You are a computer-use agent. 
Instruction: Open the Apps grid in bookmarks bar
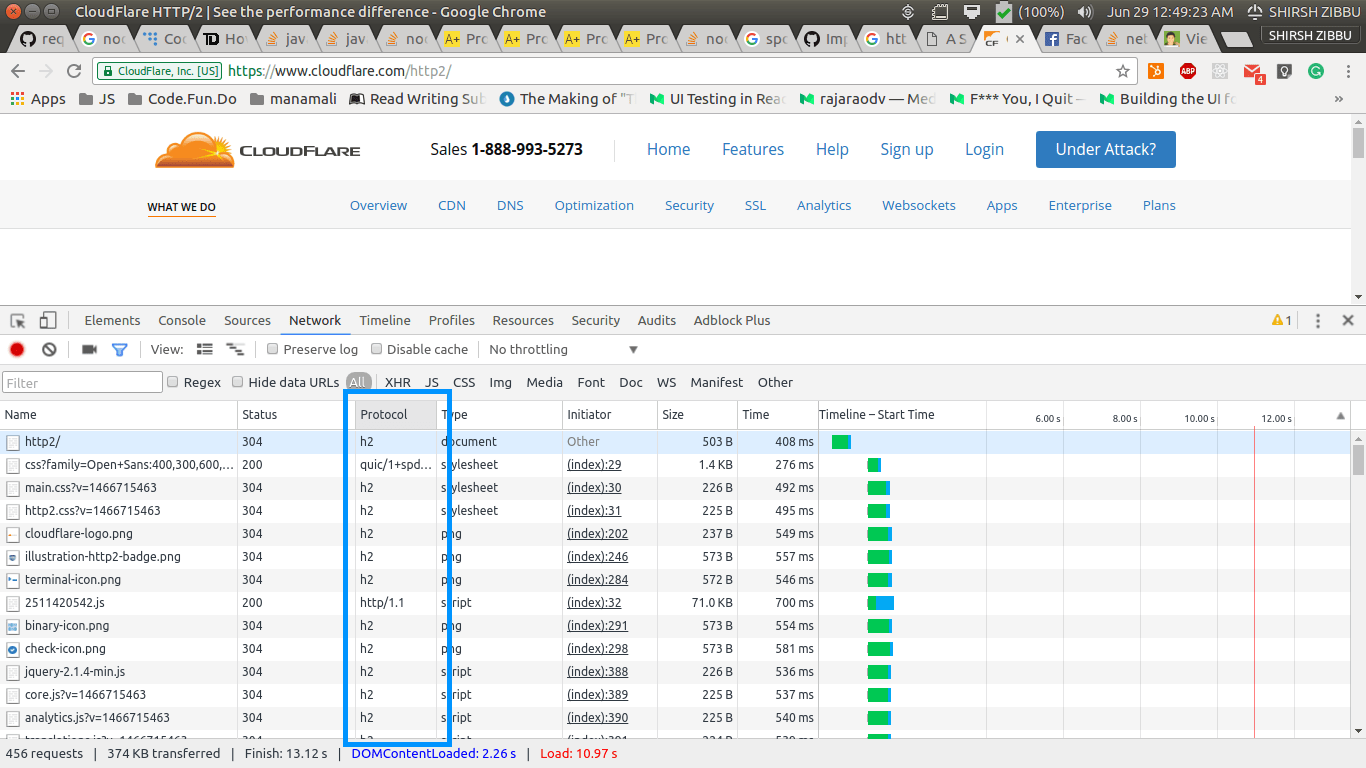click(x=38, y=99)
